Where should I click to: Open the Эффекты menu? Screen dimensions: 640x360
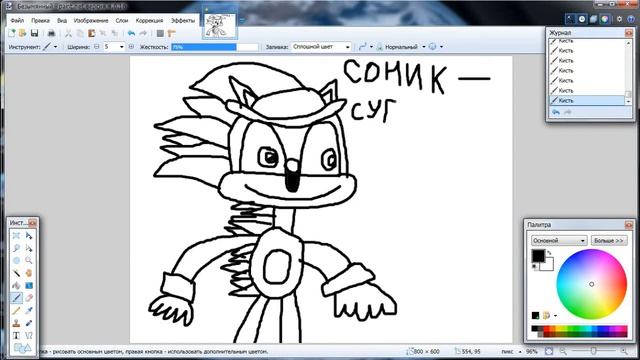(183, 20)
